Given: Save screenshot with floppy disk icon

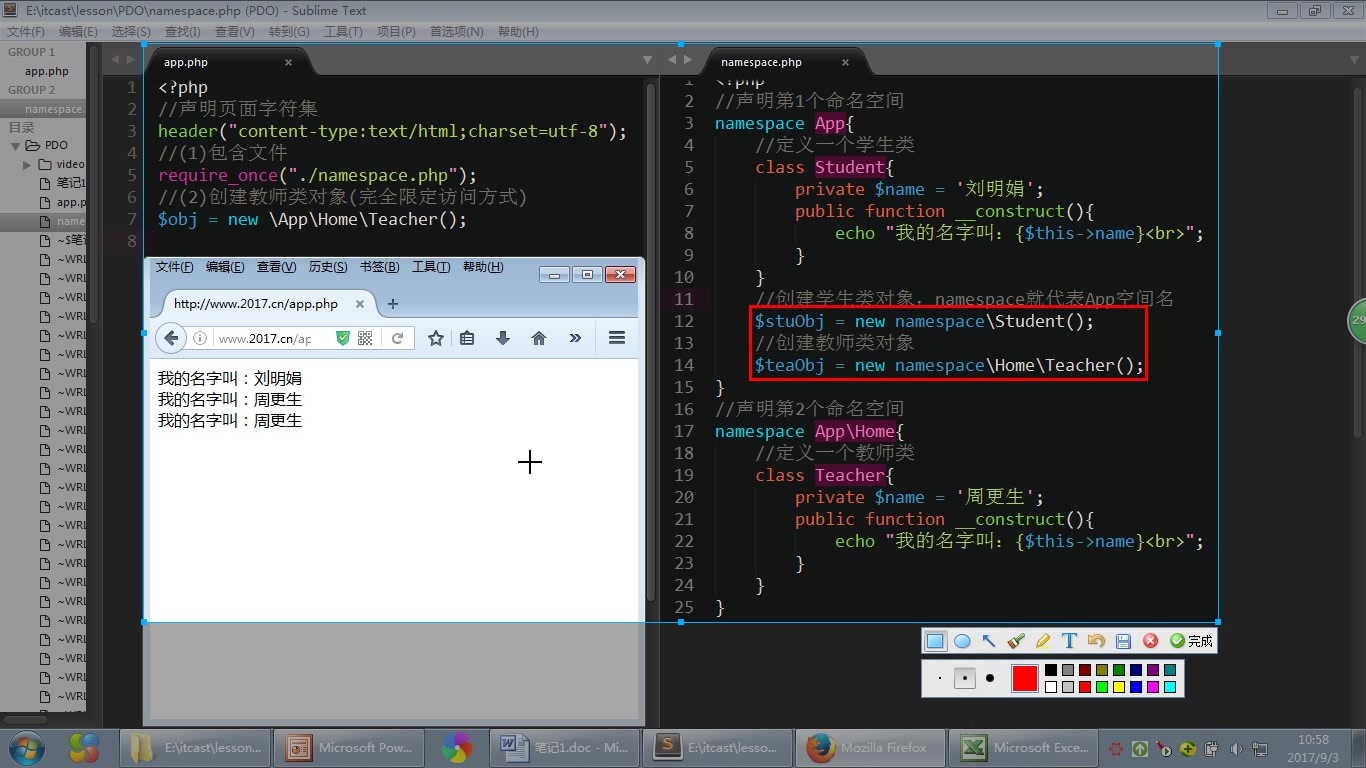Looking at the screenshot, I should [x=1123, y=641].
